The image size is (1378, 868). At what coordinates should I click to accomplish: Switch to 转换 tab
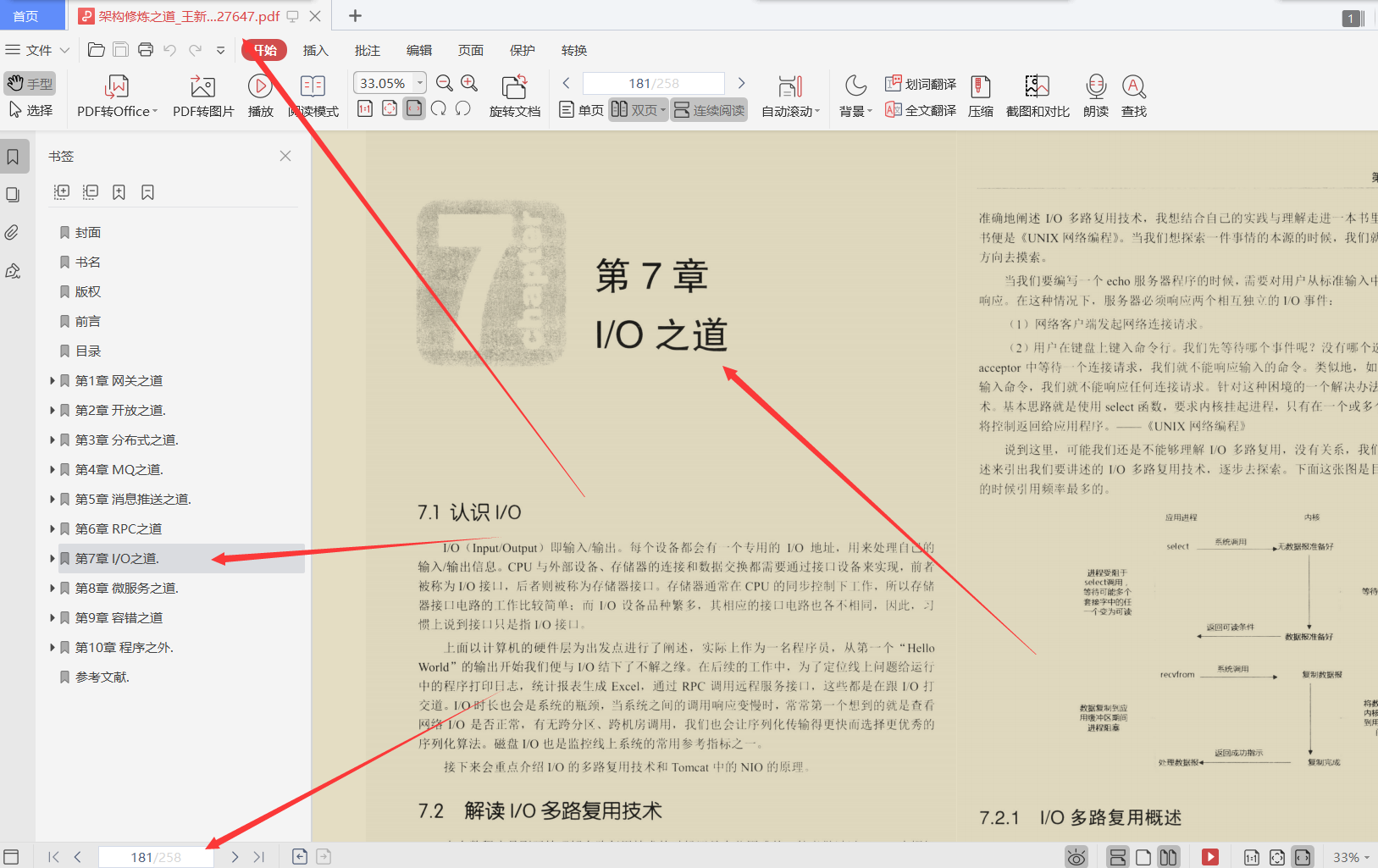point(574,51)
